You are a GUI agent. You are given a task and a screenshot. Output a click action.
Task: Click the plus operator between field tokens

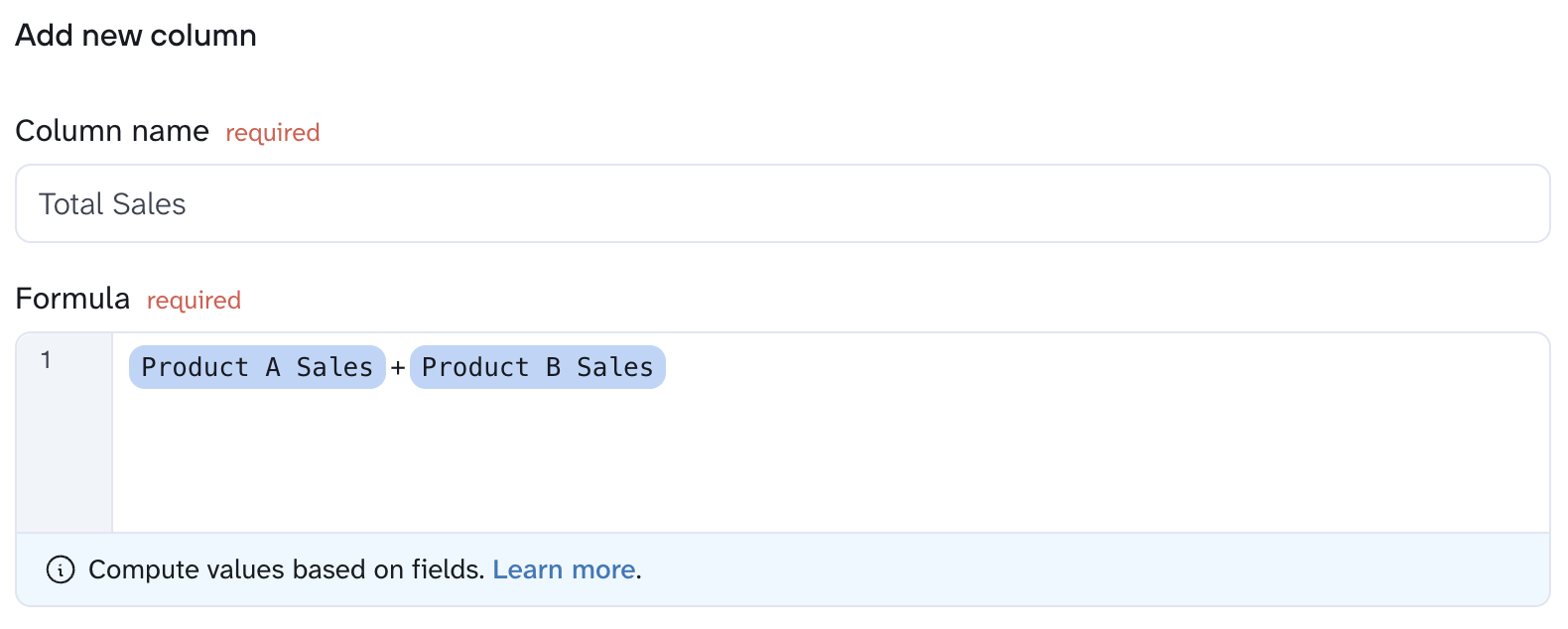pos(398,368)
